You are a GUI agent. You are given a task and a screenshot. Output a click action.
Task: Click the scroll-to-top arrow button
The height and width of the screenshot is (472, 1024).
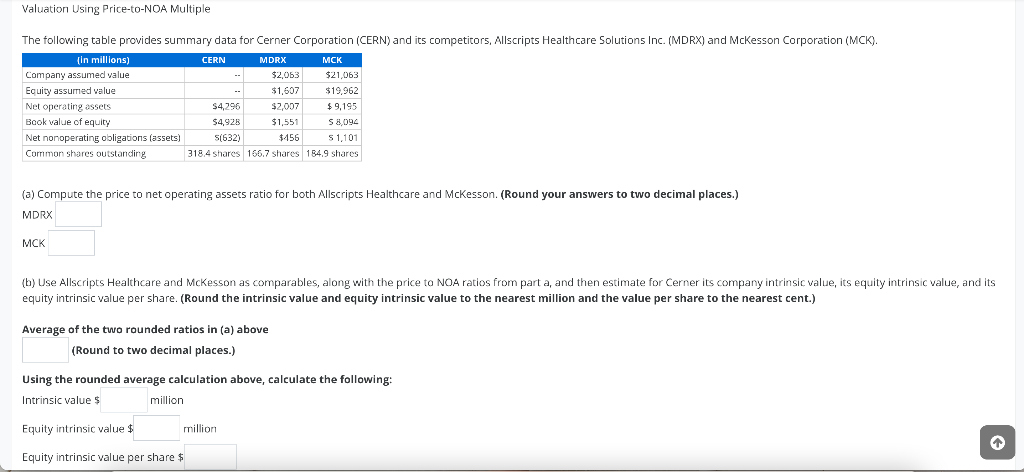pyautogui.click(x=997, y=442)
